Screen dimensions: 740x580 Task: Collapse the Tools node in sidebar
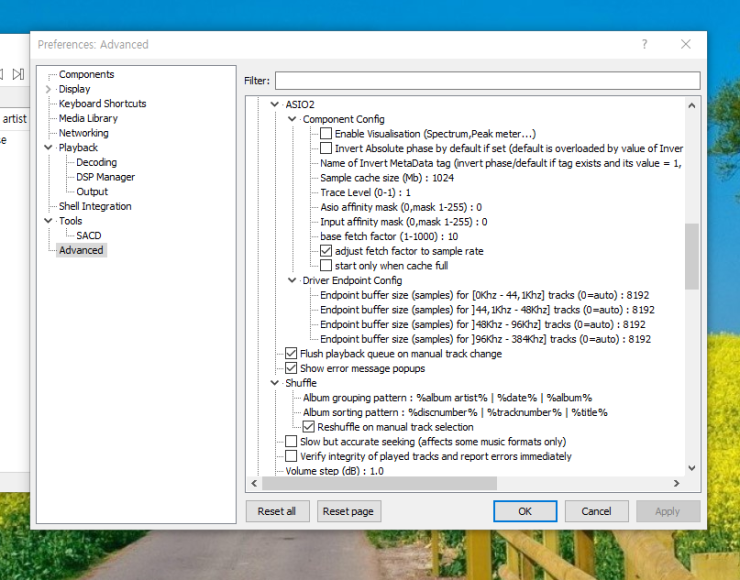coord(48,221)
